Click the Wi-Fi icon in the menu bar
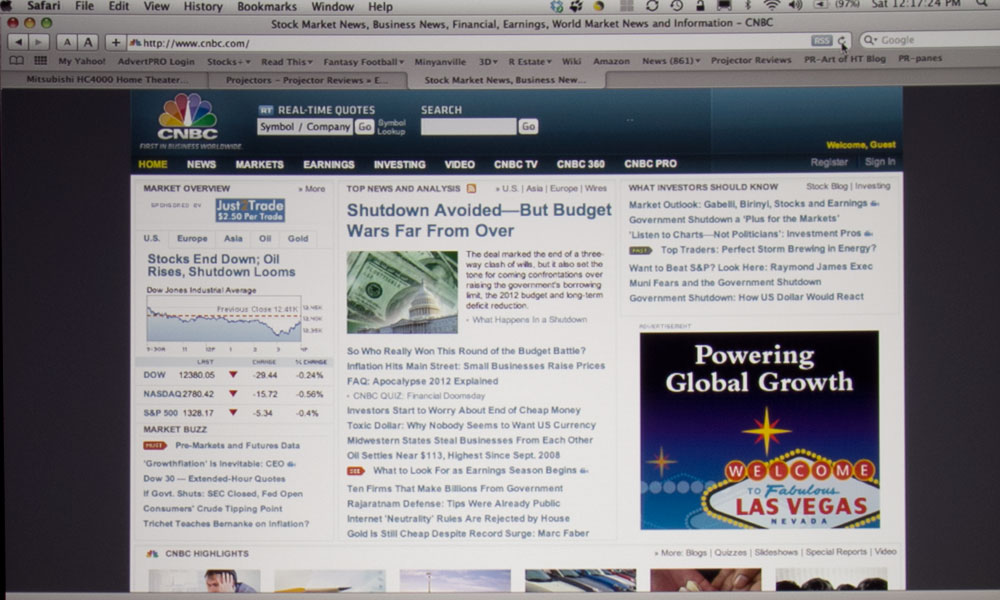Screen dimensions: 1000x600 (771, 6)
